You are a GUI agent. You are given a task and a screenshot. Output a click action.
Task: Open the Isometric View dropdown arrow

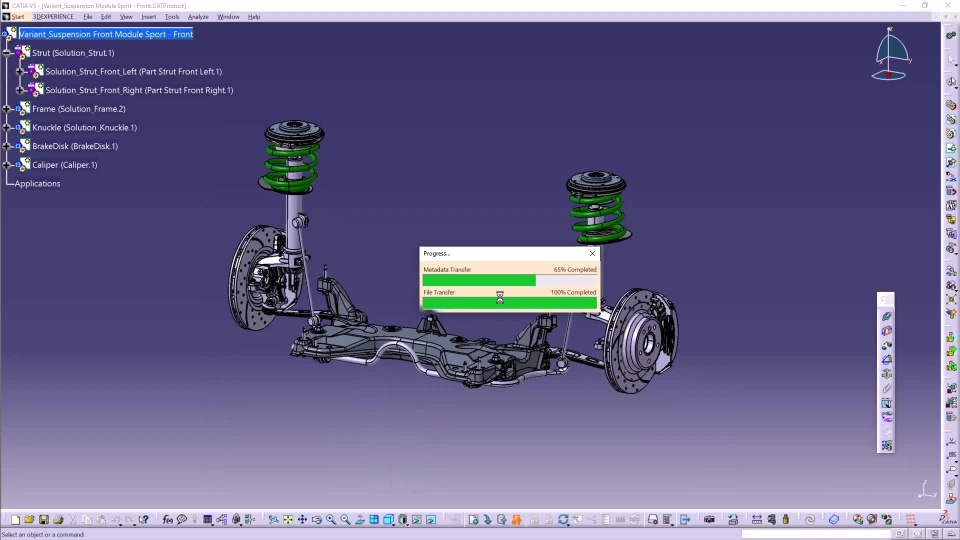coord(394,525)
